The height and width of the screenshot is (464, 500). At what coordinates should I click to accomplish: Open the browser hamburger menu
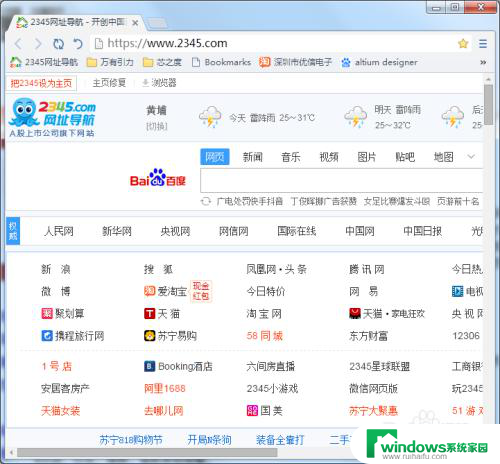(483, 44)
